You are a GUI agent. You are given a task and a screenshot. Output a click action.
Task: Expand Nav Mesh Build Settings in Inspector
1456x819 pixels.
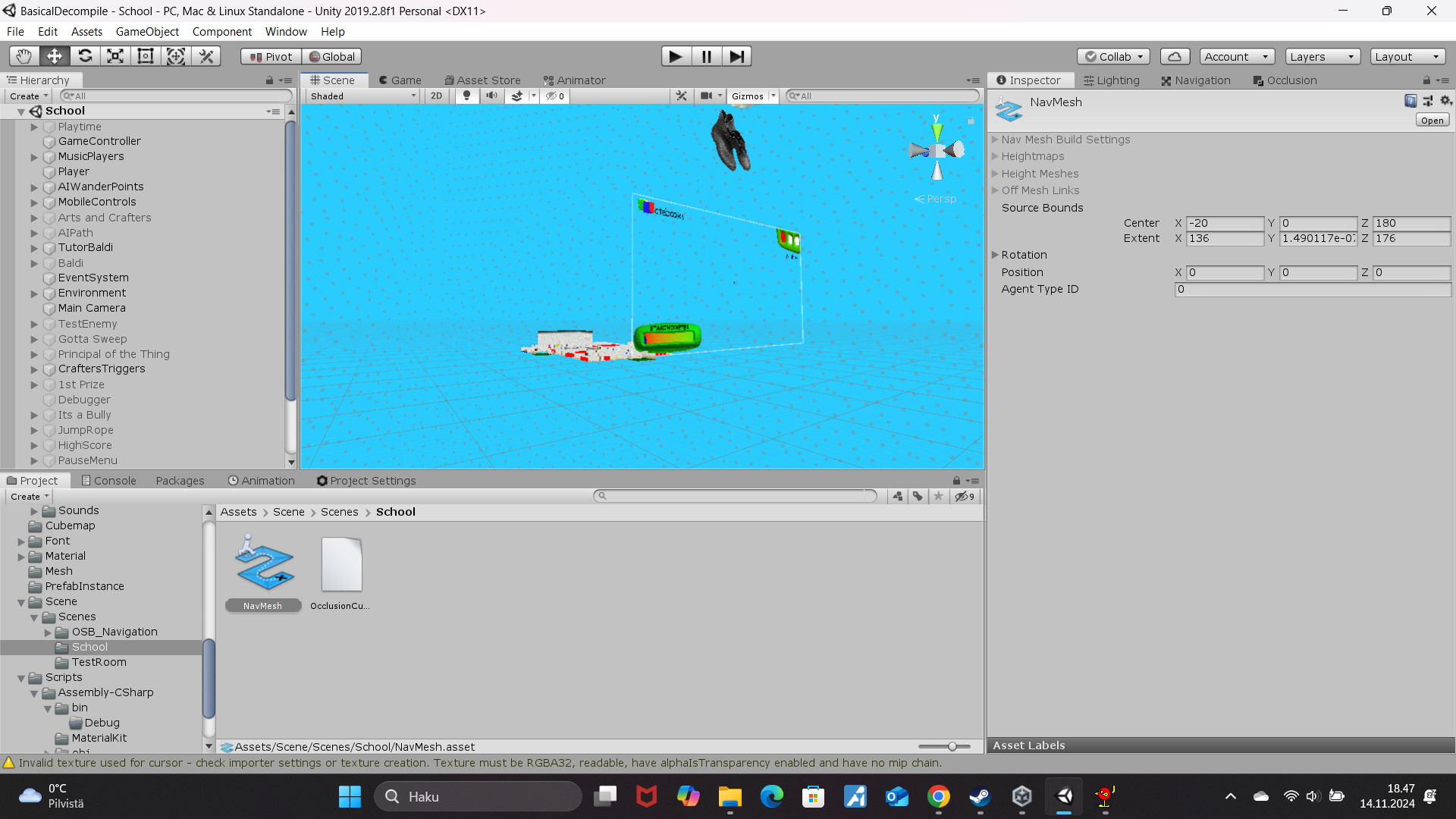pyautogui.click(x=996, y=140)
